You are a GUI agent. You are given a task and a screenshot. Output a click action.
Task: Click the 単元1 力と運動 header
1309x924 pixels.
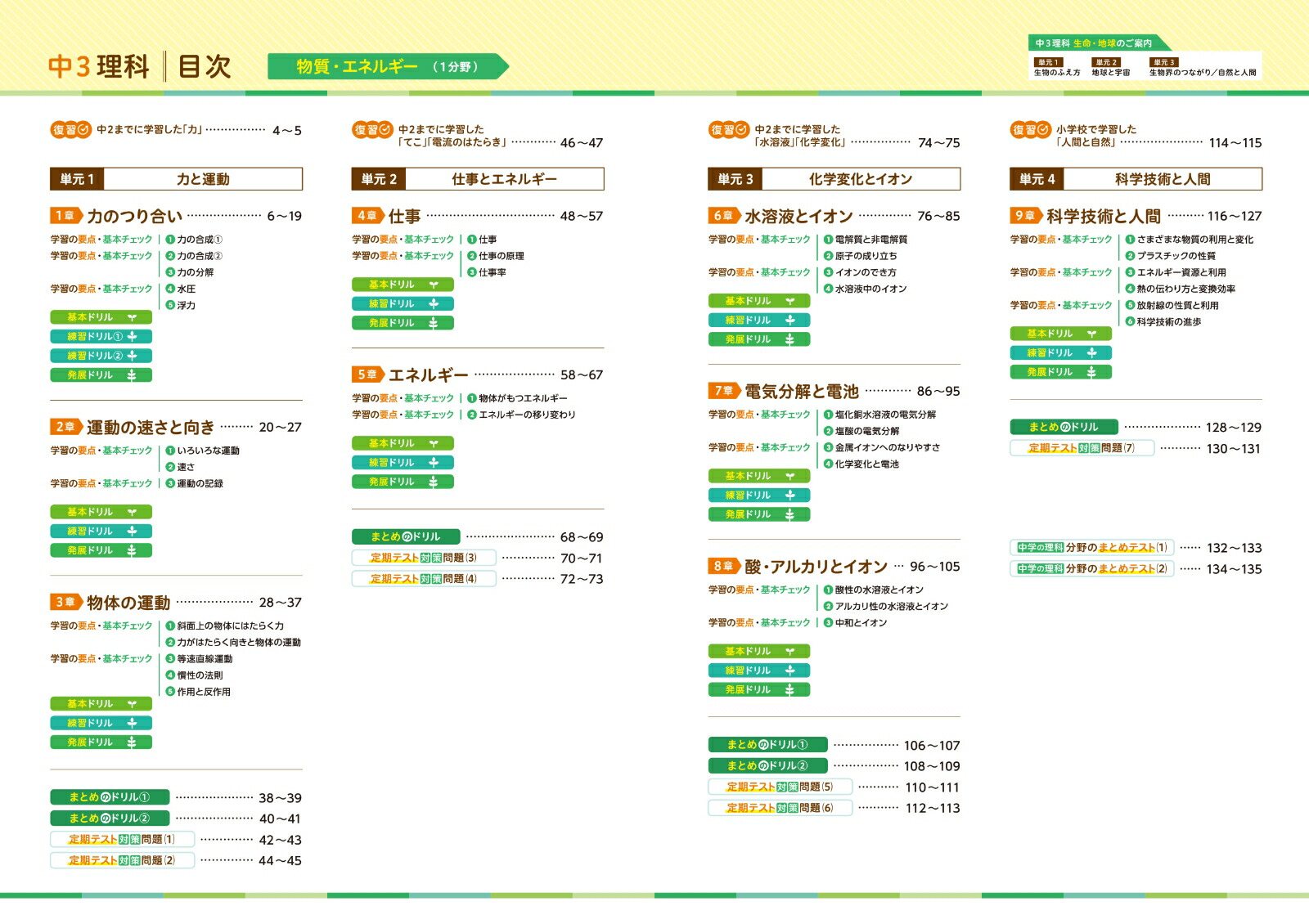coord(176,179)
